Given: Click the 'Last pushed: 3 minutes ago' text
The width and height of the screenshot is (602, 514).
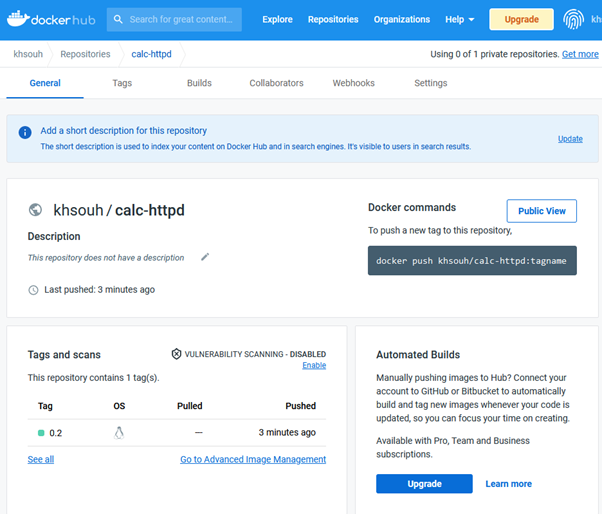Looking at the screenshot, I should (99, 289).
